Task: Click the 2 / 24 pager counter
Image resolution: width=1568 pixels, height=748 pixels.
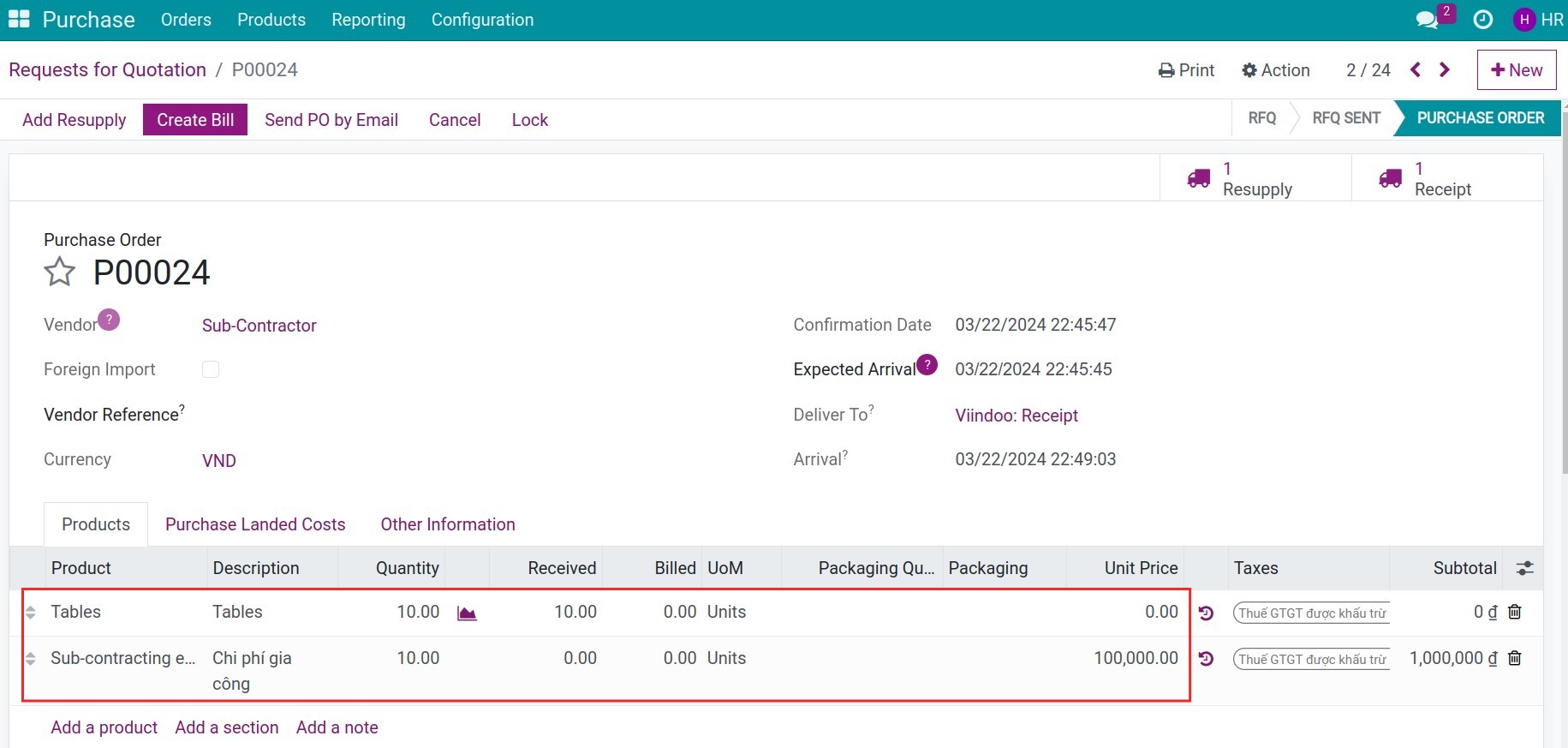Action: coord(1368,70)
